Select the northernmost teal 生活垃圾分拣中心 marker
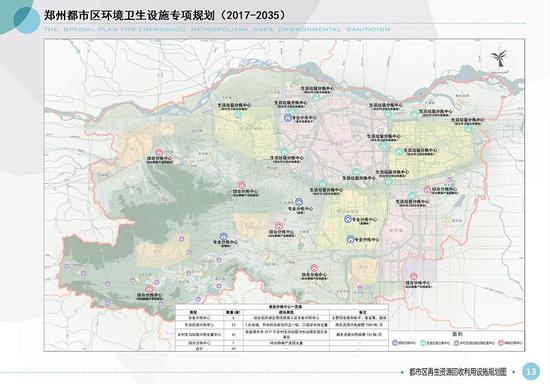Viewport: 550px width, 384px height. 316,98
